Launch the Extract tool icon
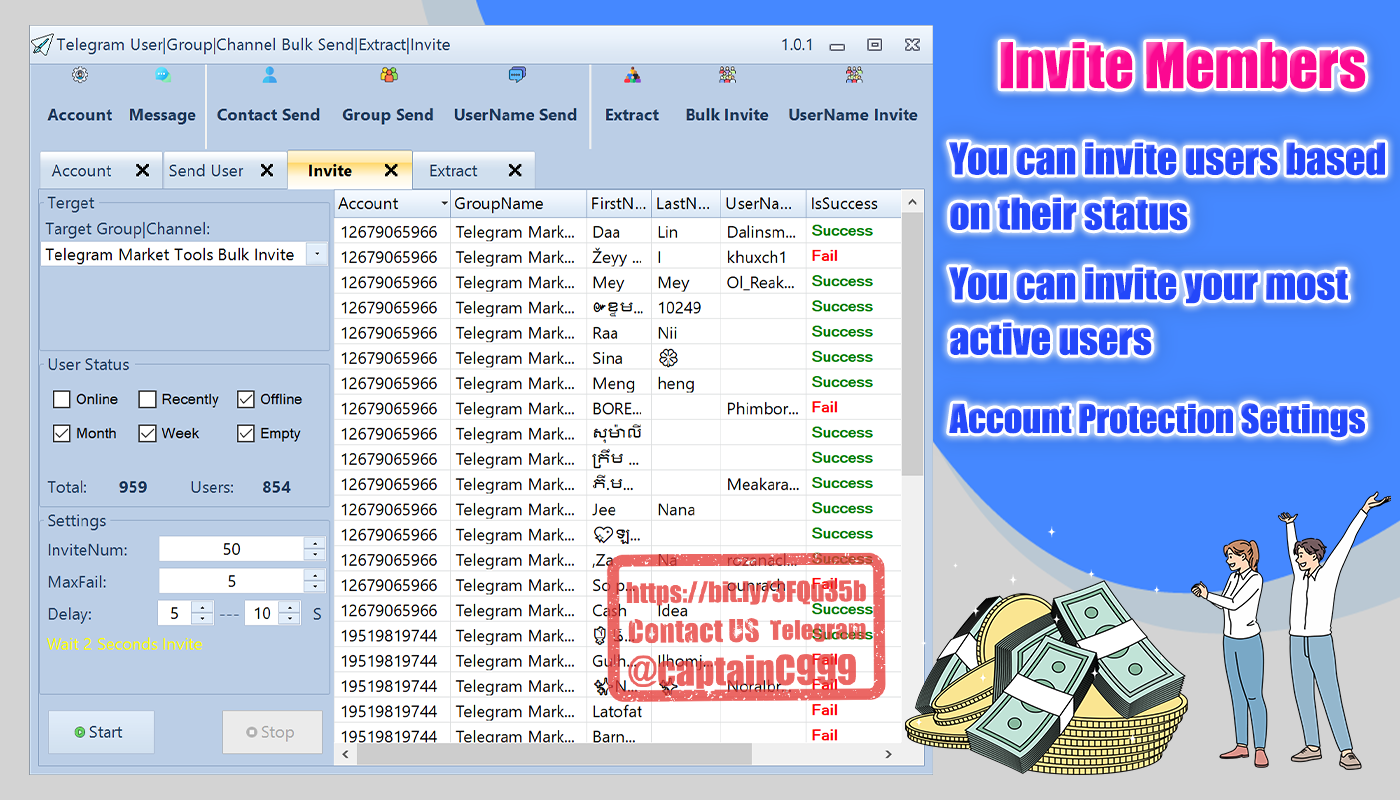This screenshot has width=1400, height=800. coord(632,76)
